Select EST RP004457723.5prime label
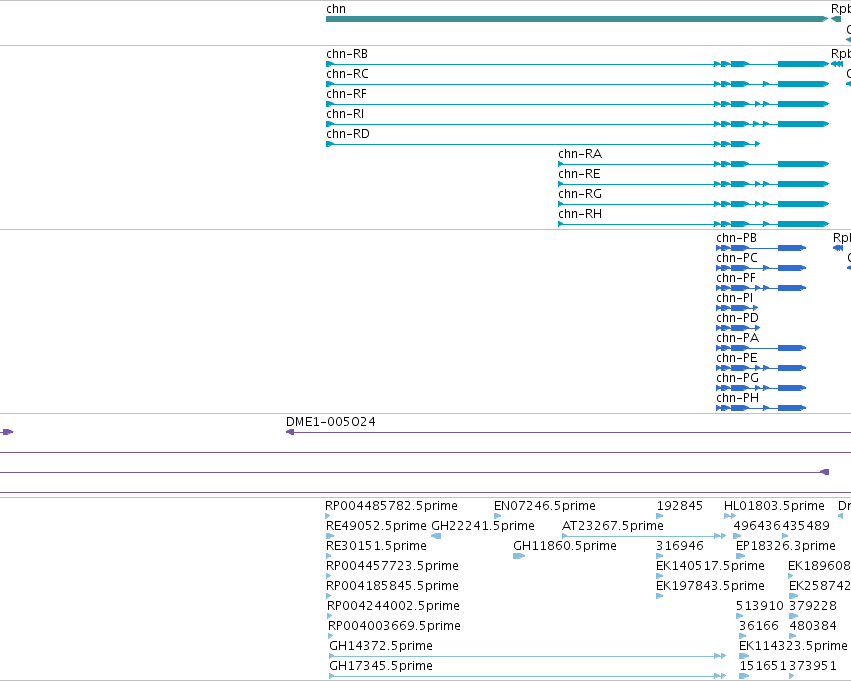This screenshot has height=681, width=851. [392, 567]
